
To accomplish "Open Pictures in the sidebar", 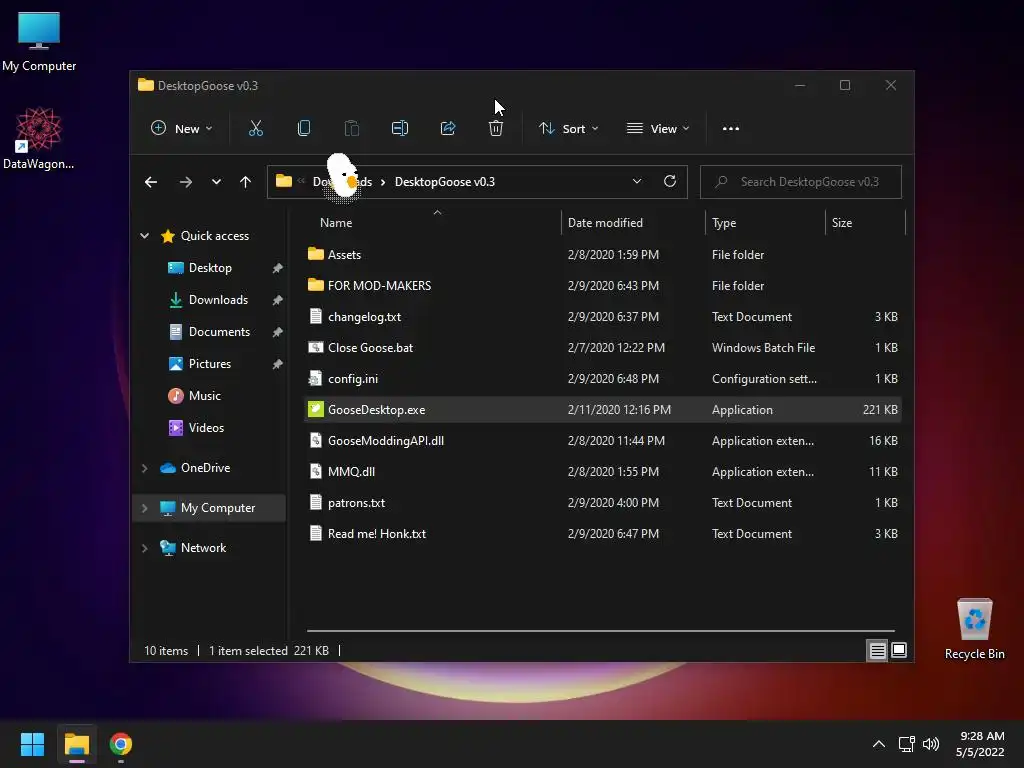I will [x=209, y=364].
